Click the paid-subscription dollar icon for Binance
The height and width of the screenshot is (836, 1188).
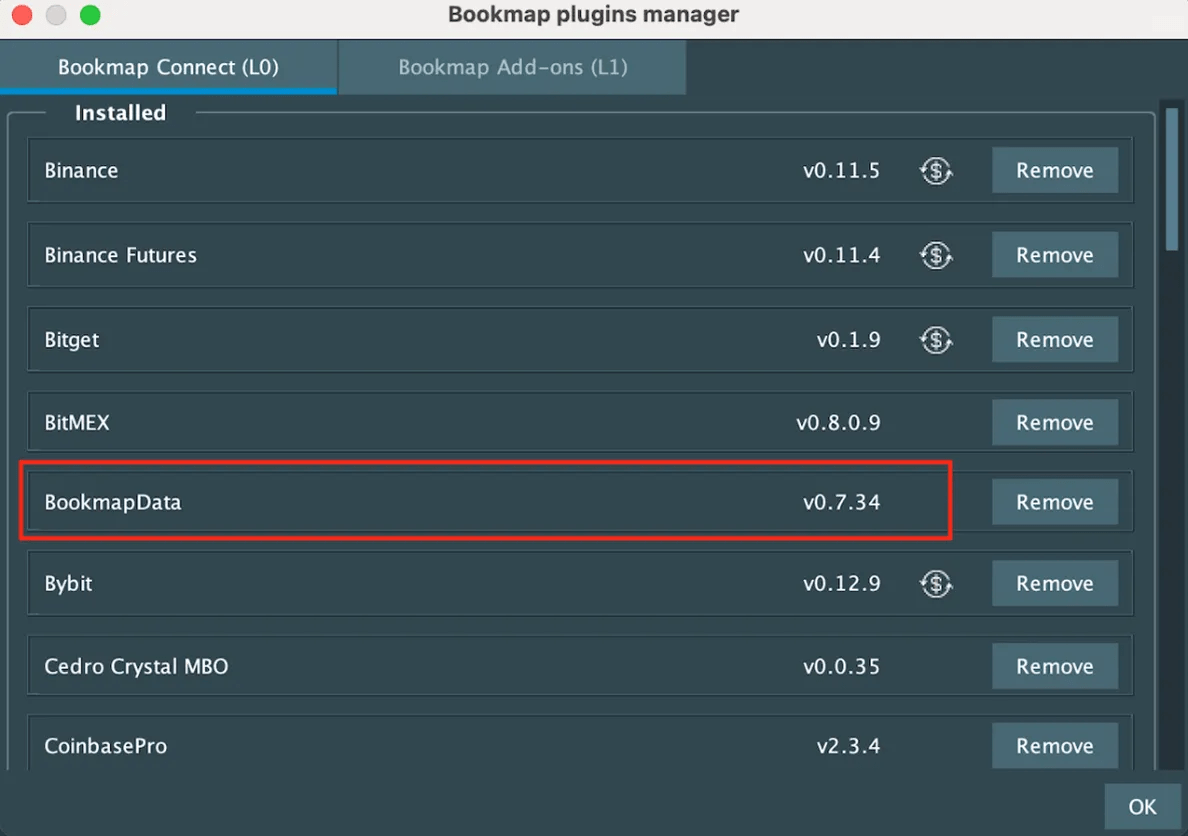[x=936, y=171]
